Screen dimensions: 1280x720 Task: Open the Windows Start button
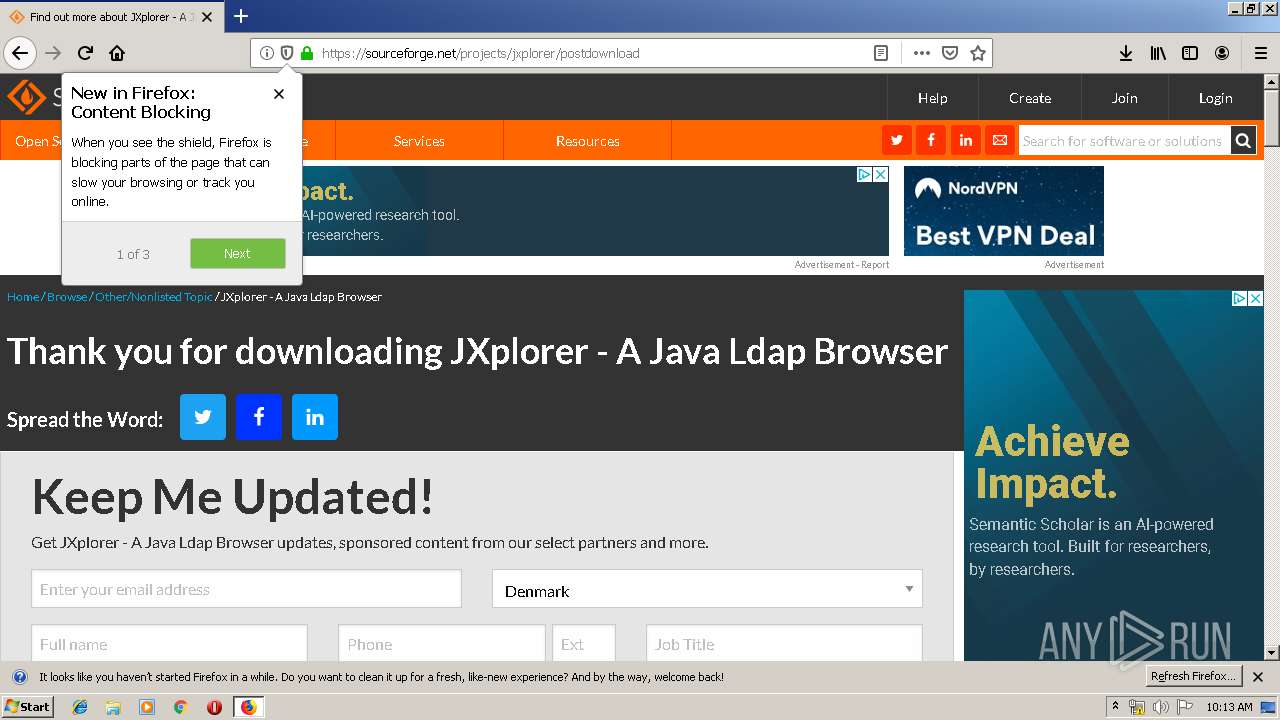point(27,706)
